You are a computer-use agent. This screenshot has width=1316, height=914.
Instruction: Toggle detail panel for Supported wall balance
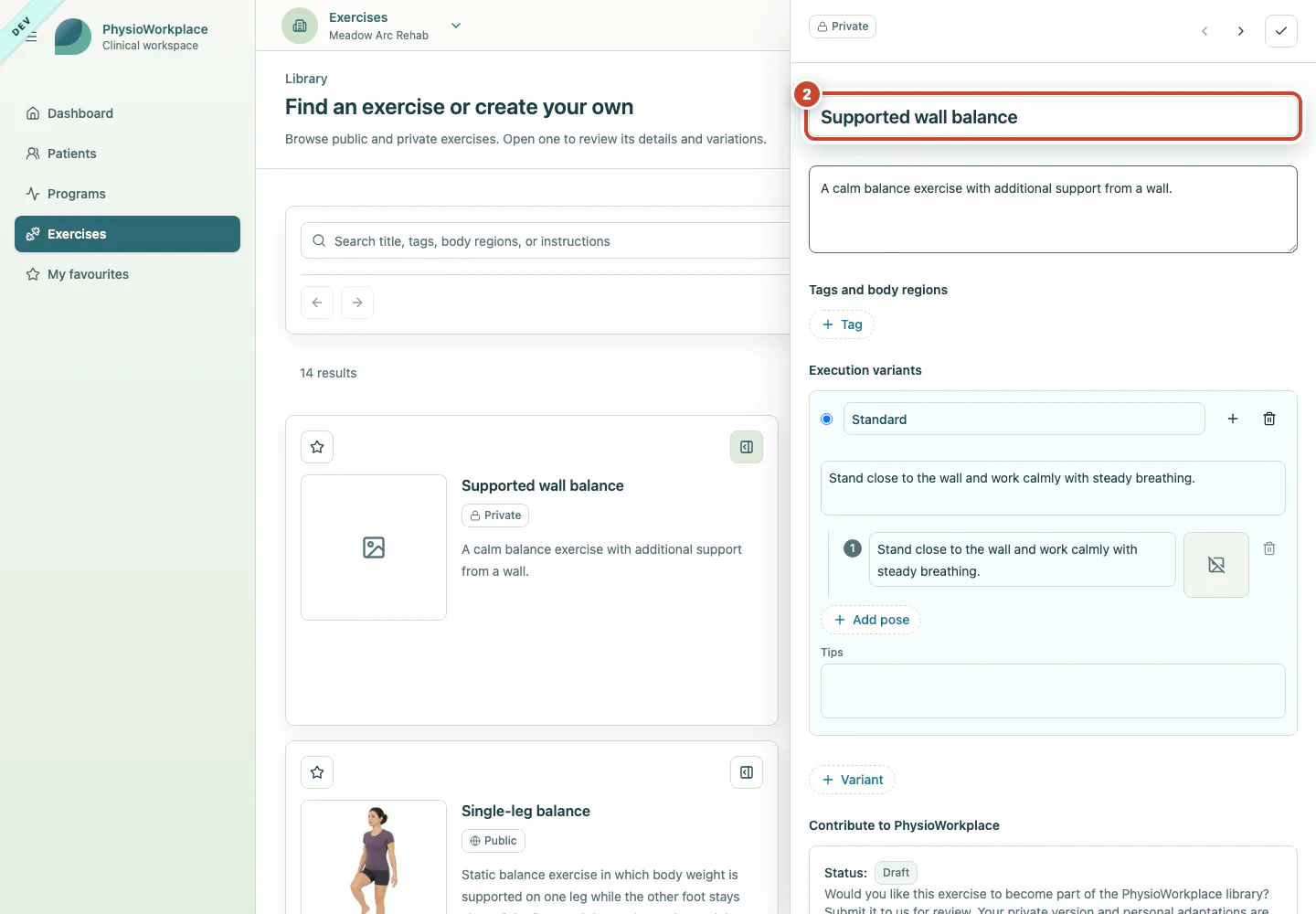click(747, 447)
